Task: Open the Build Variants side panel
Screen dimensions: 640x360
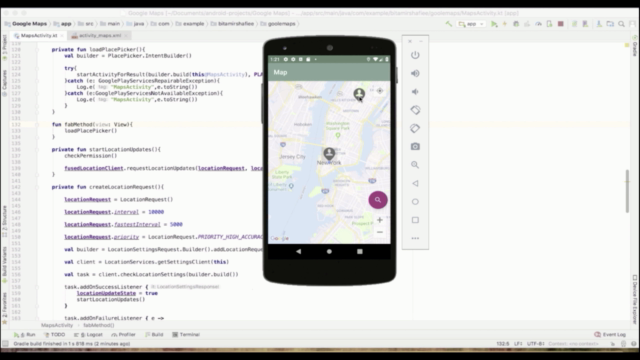Action: click(4, 264)
